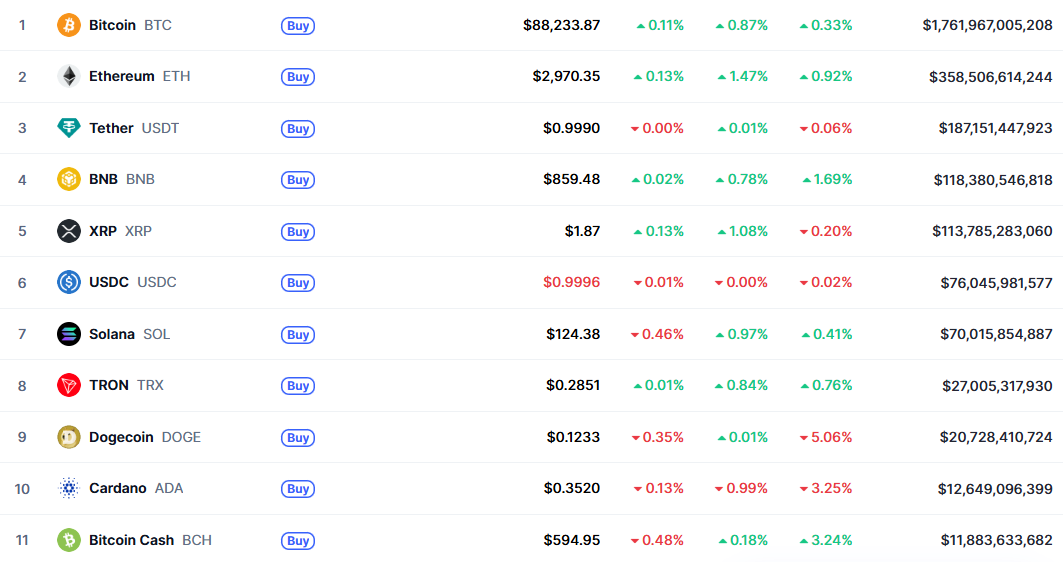
Task: Select the Buy button next to Solana
Action: (x=298, y=335)
